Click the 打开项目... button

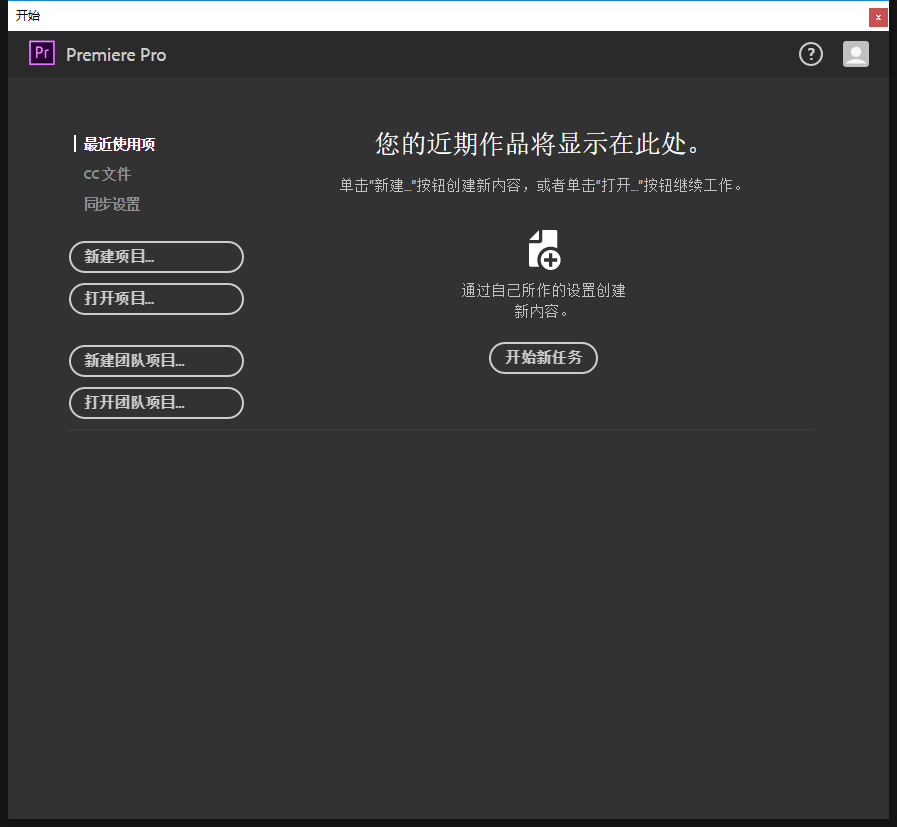point(156,299)
